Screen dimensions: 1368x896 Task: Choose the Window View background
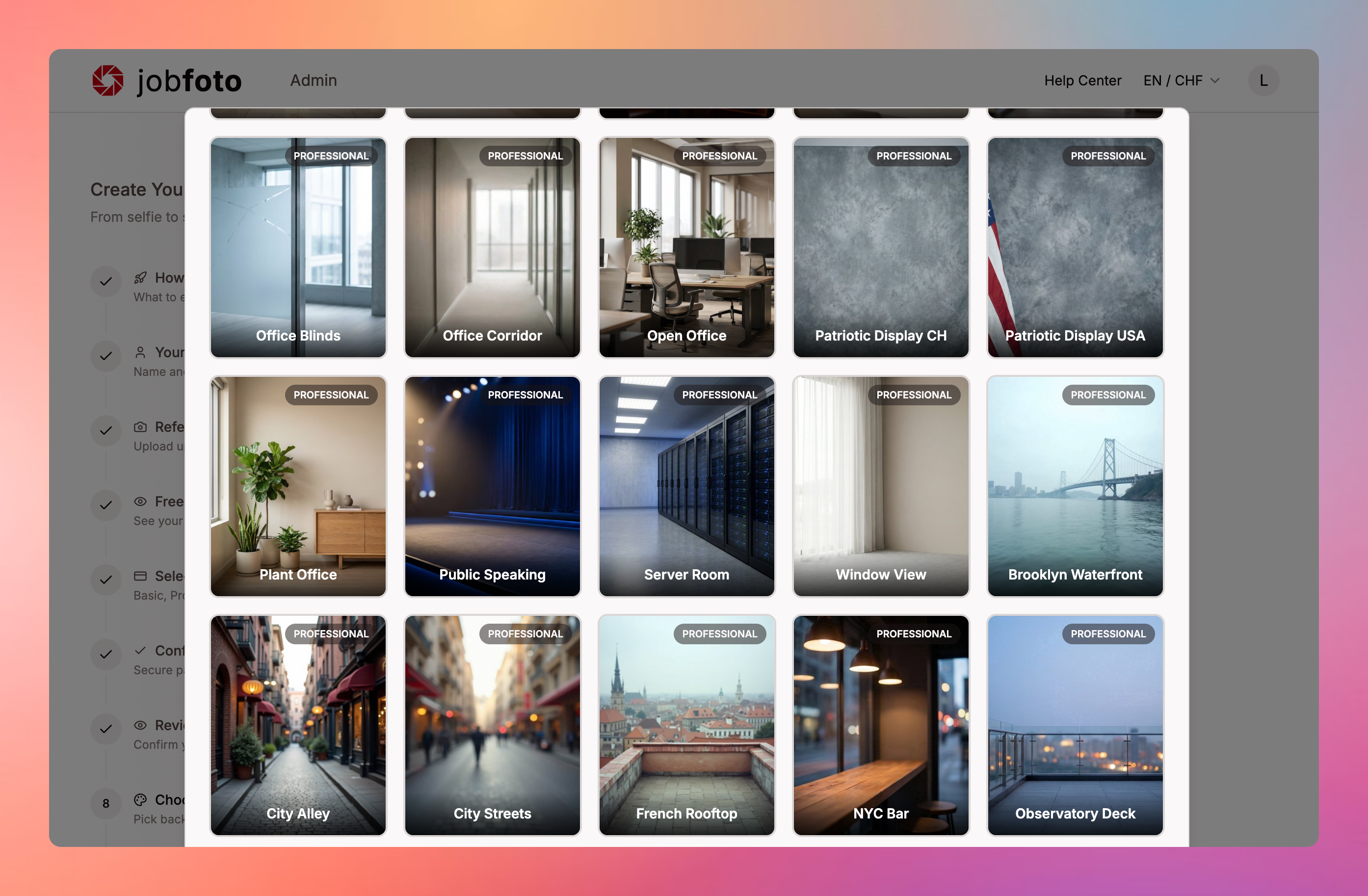click(x=881, y=486)
